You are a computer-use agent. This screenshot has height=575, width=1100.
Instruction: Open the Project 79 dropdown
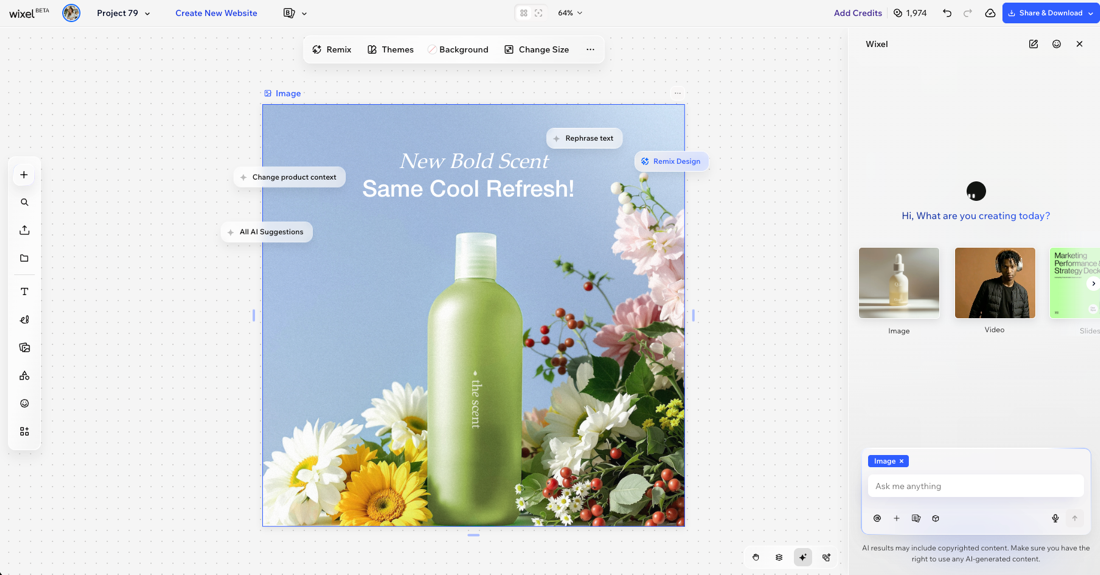coord(123,13)
